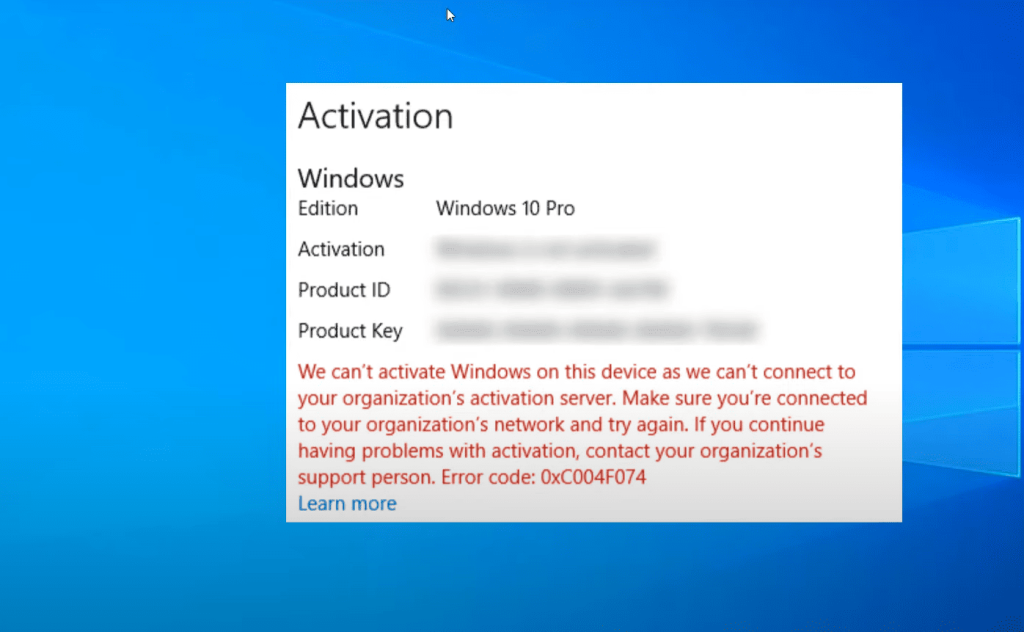Select the Product Key label
The height and width of the screenshot is (632, 1024).
[350, 331]
